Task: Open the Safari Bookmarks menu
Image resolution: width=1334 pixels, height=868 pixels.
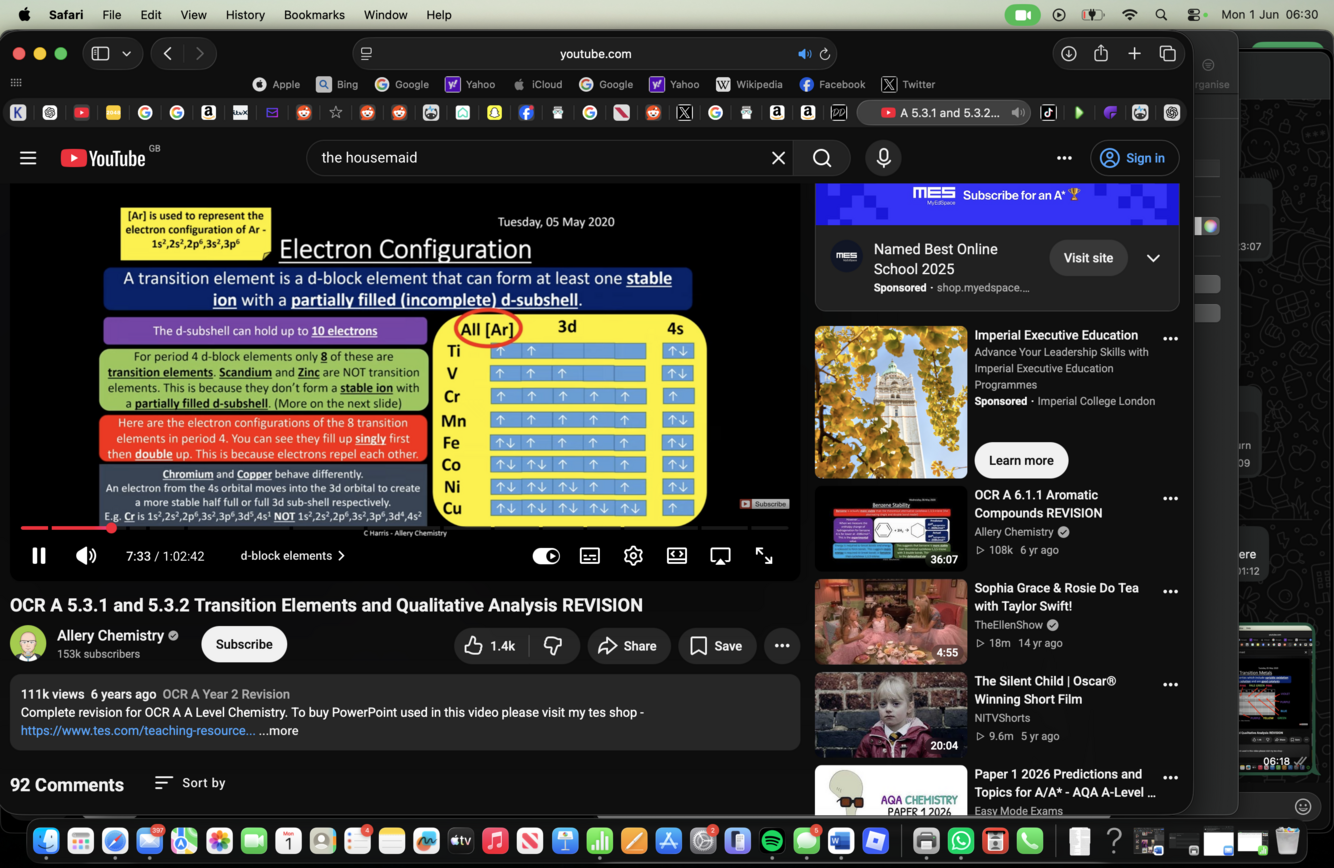Action: tap(314, 15)
